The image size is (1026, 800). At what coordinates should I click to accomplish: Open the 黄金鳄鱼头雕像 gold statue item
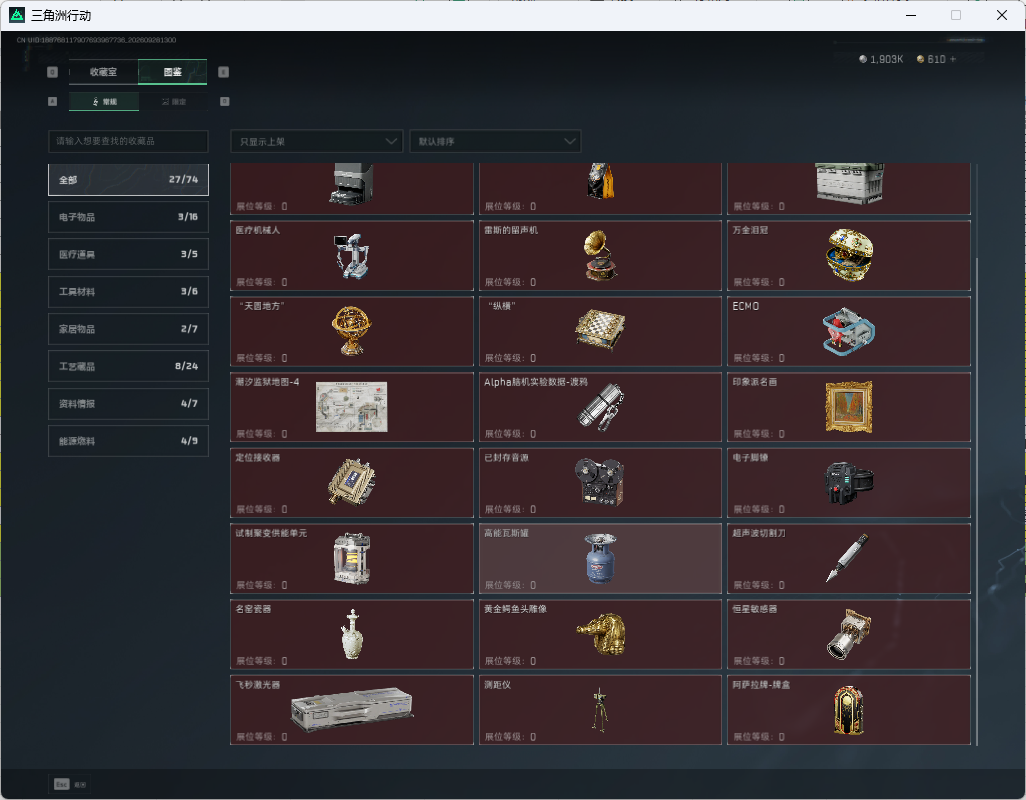pos(600,635)
